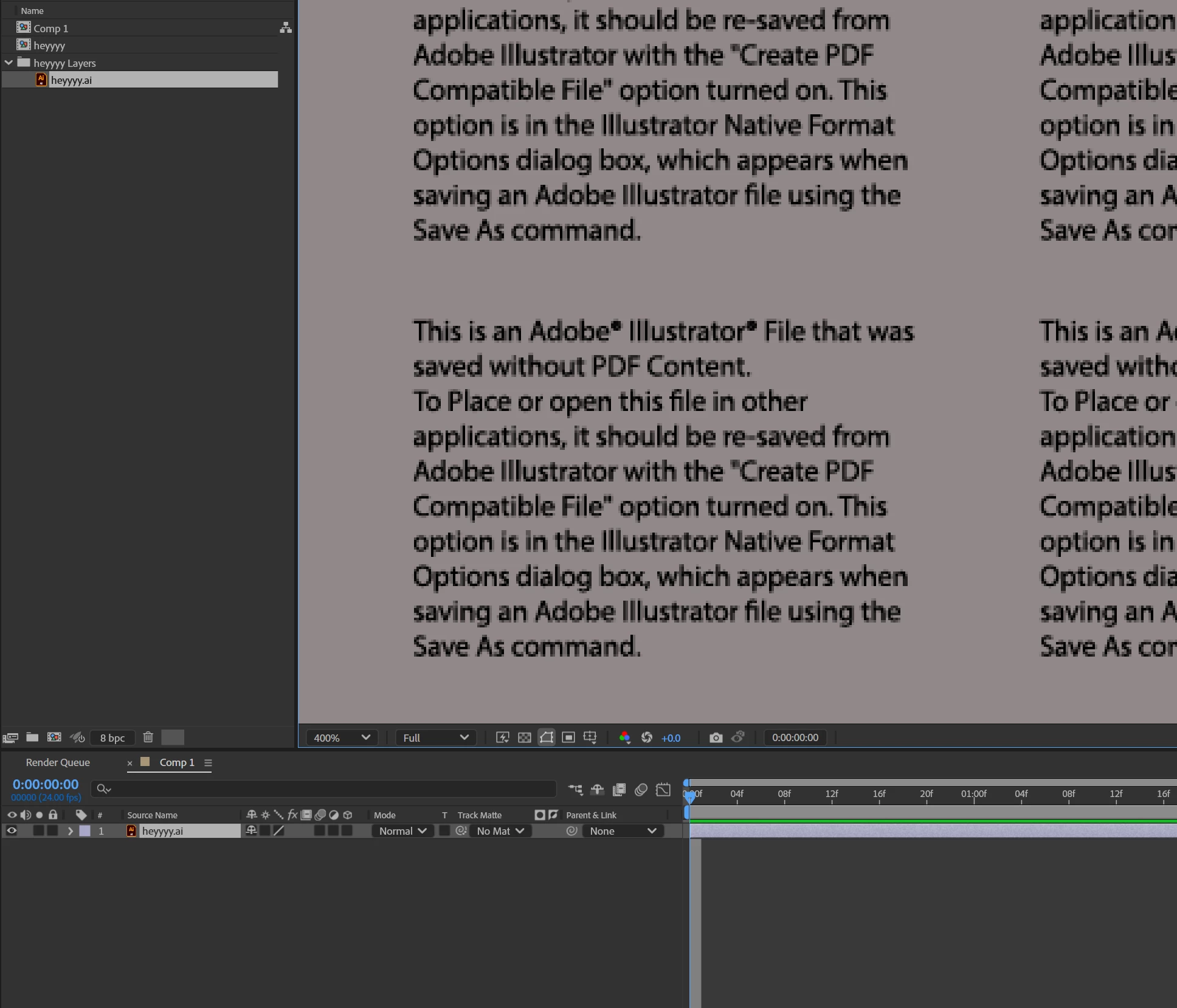Click the lavender label color swatch of layer 1

[85, 830]
